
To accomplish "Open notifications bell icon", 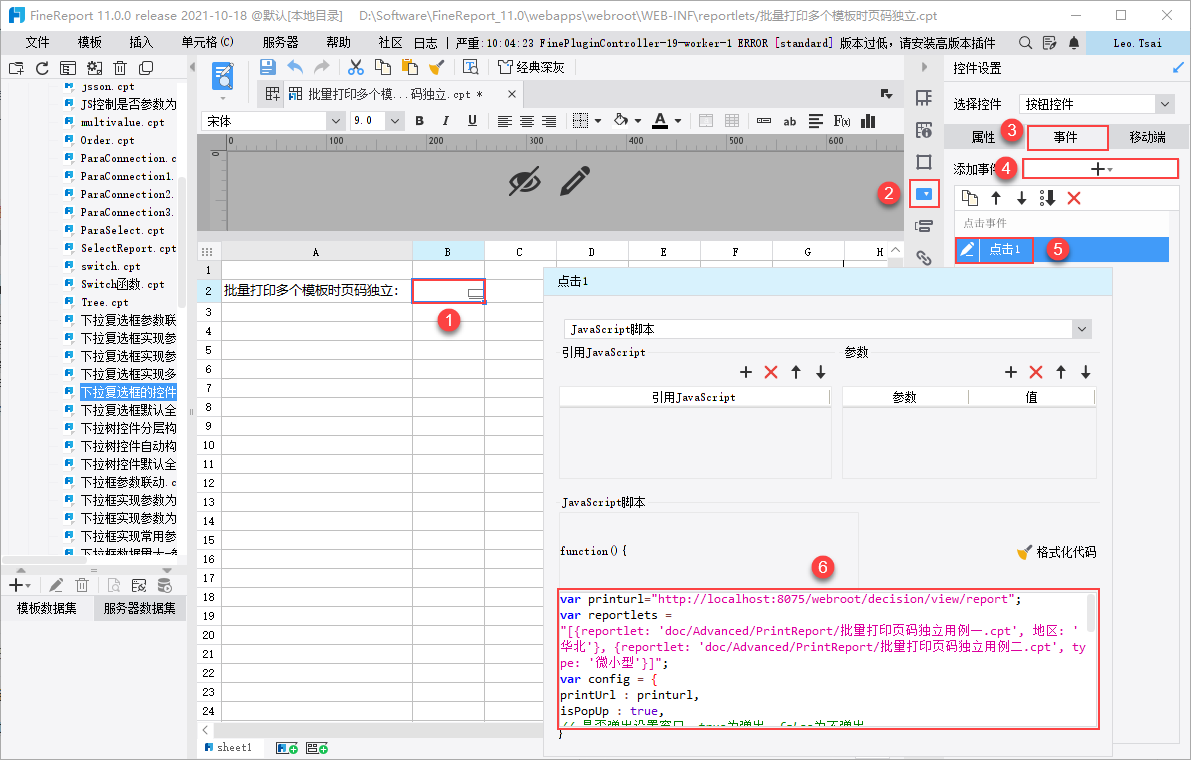I will coord(1073,43).
